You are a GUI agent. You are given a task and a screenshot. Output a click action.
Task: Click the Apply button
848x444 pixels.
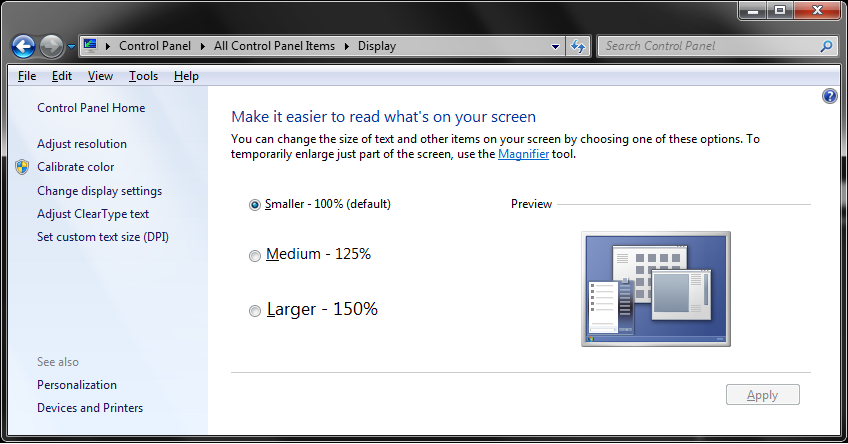click(763, 395)
